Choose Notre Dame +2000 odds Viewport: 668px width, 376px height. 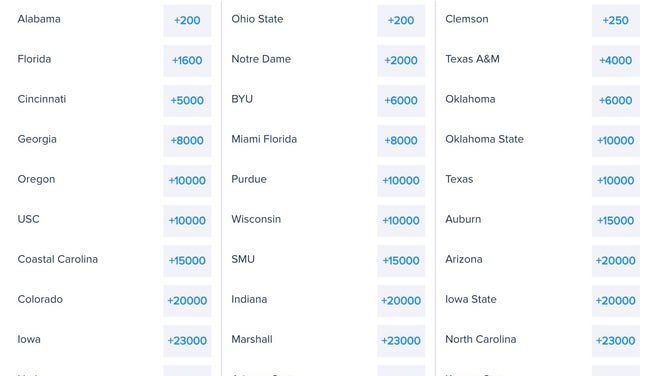(401, 60)
